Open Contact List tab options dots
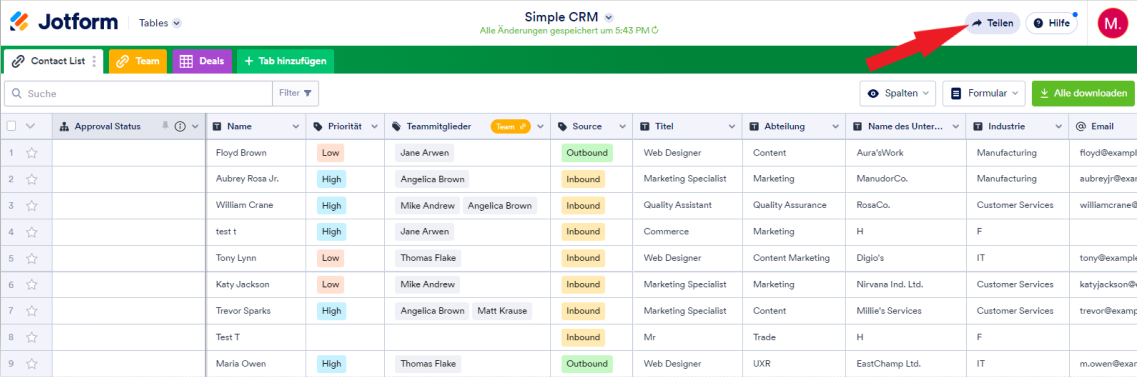Screen dimensions: 1137x377 (94, 61)
